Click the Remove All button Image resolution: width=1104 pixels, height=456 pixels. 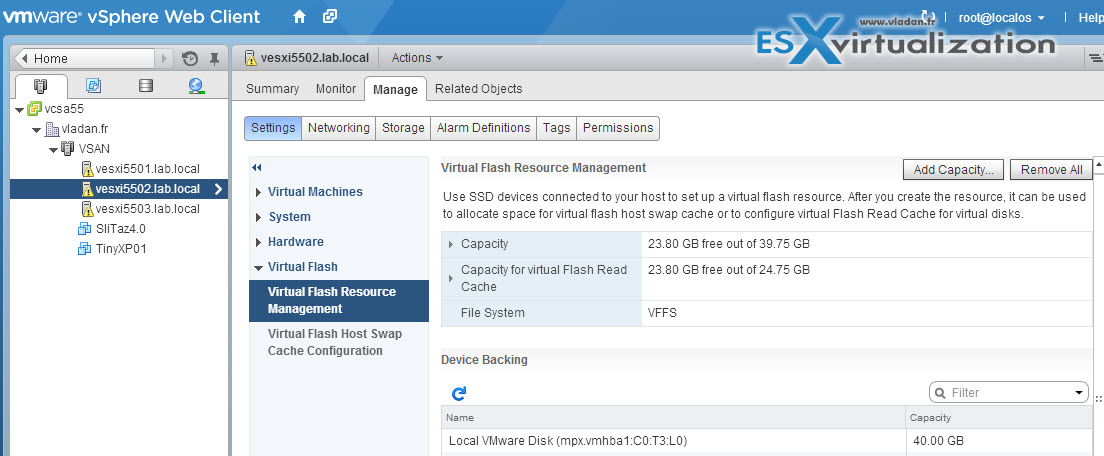tap(1052, 170)
